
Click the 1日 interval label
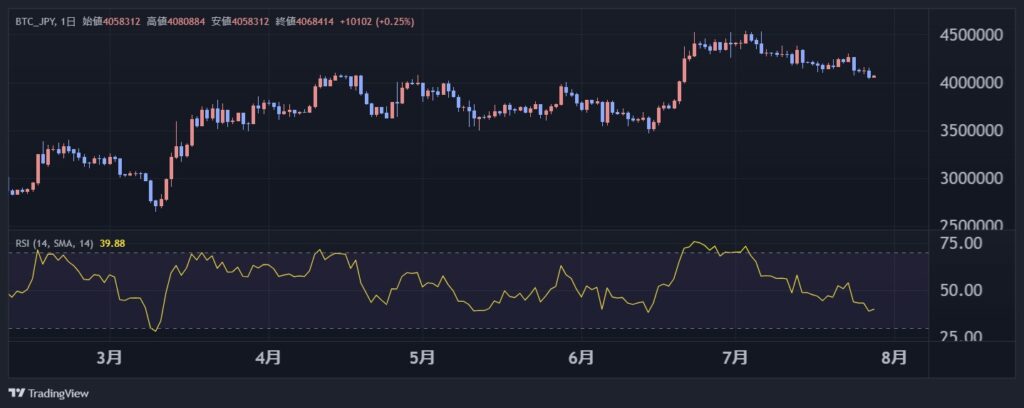(68, 22)
